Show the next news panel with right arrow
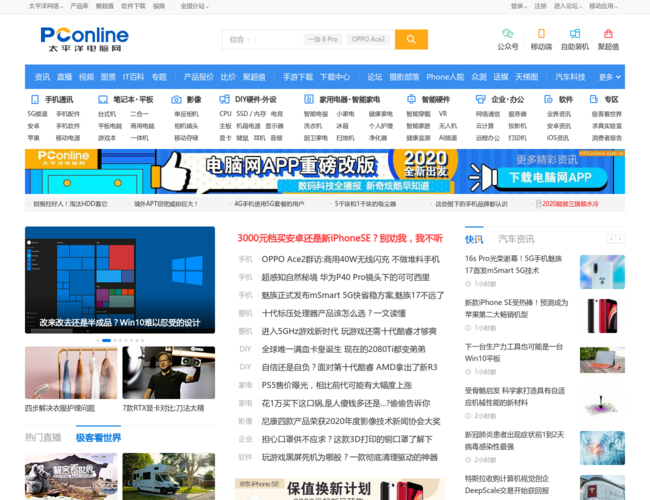The image size is (650, 500). [x=620, y=239]
